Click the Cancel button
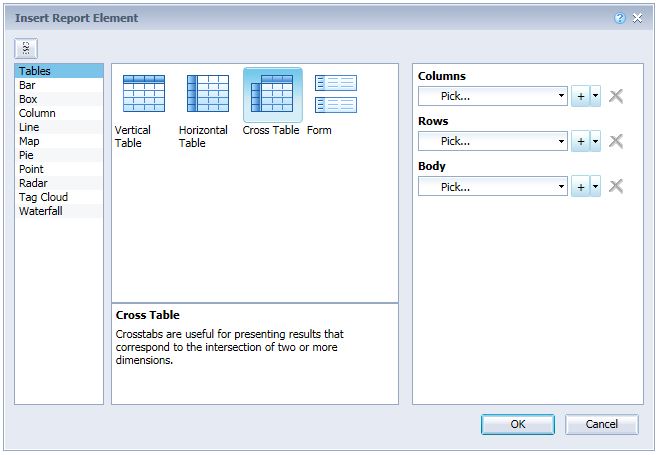 [602, 424]
